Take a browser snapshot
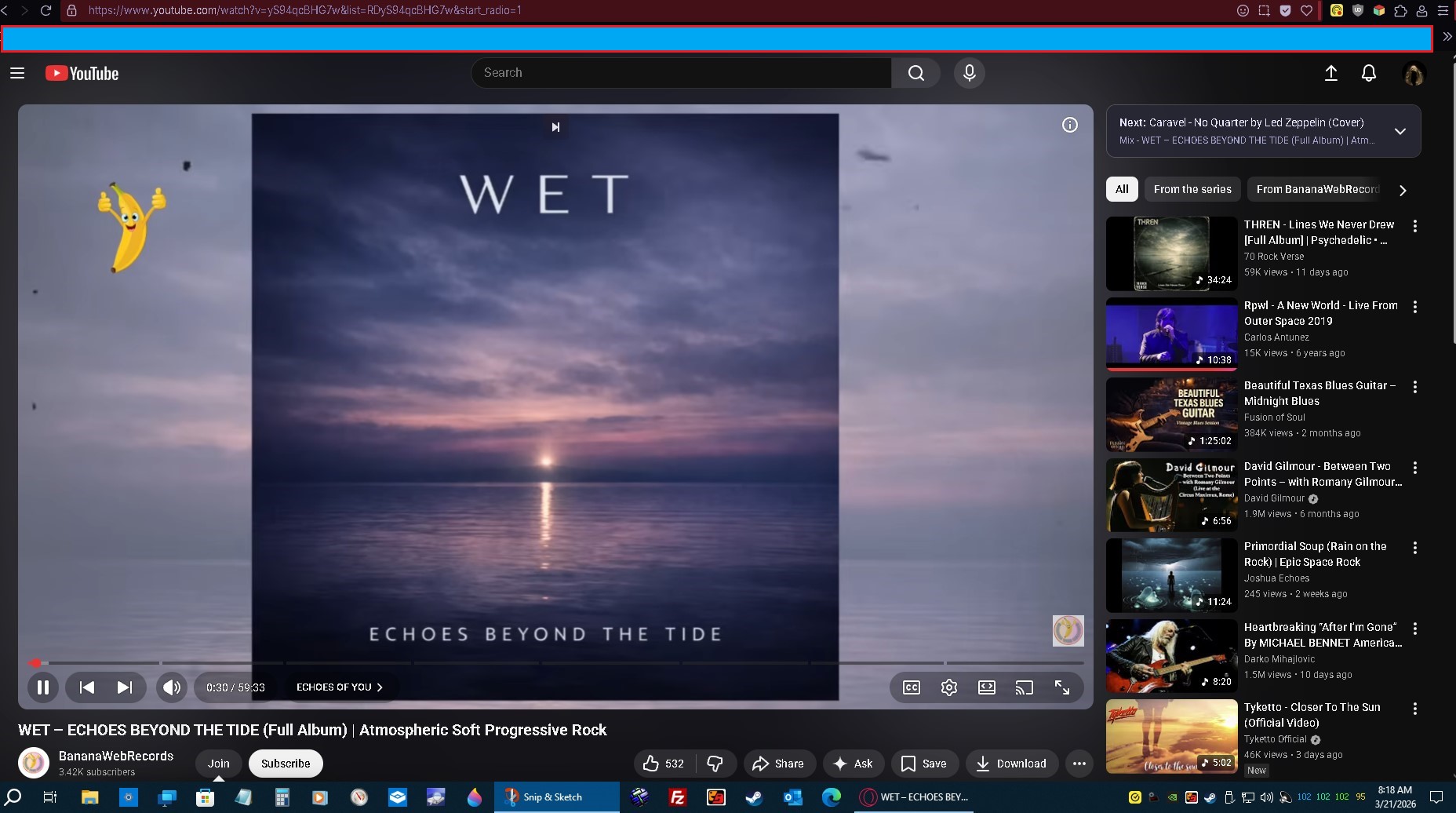The image size is (1456, 813). click(x=1264, y=10)
